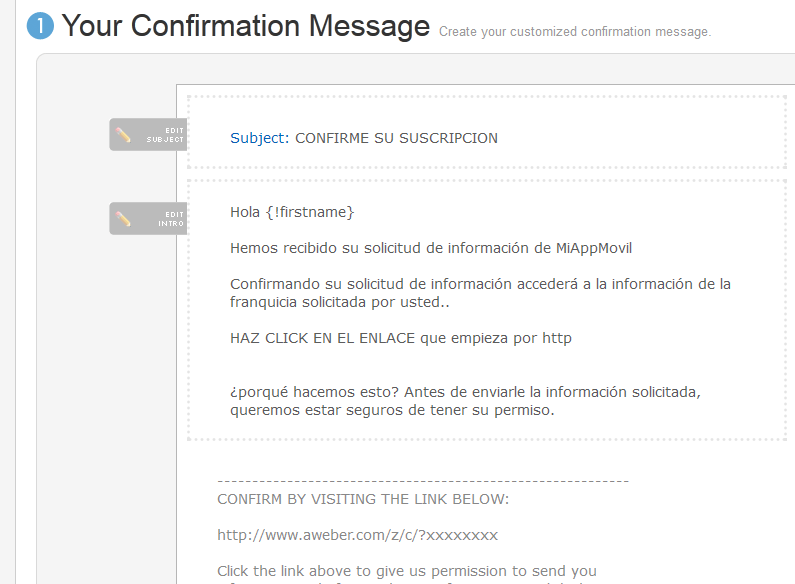Click the "¿porqué hacemos esto?" paragraph
The image size is (795, 584).
pos(465,392)
